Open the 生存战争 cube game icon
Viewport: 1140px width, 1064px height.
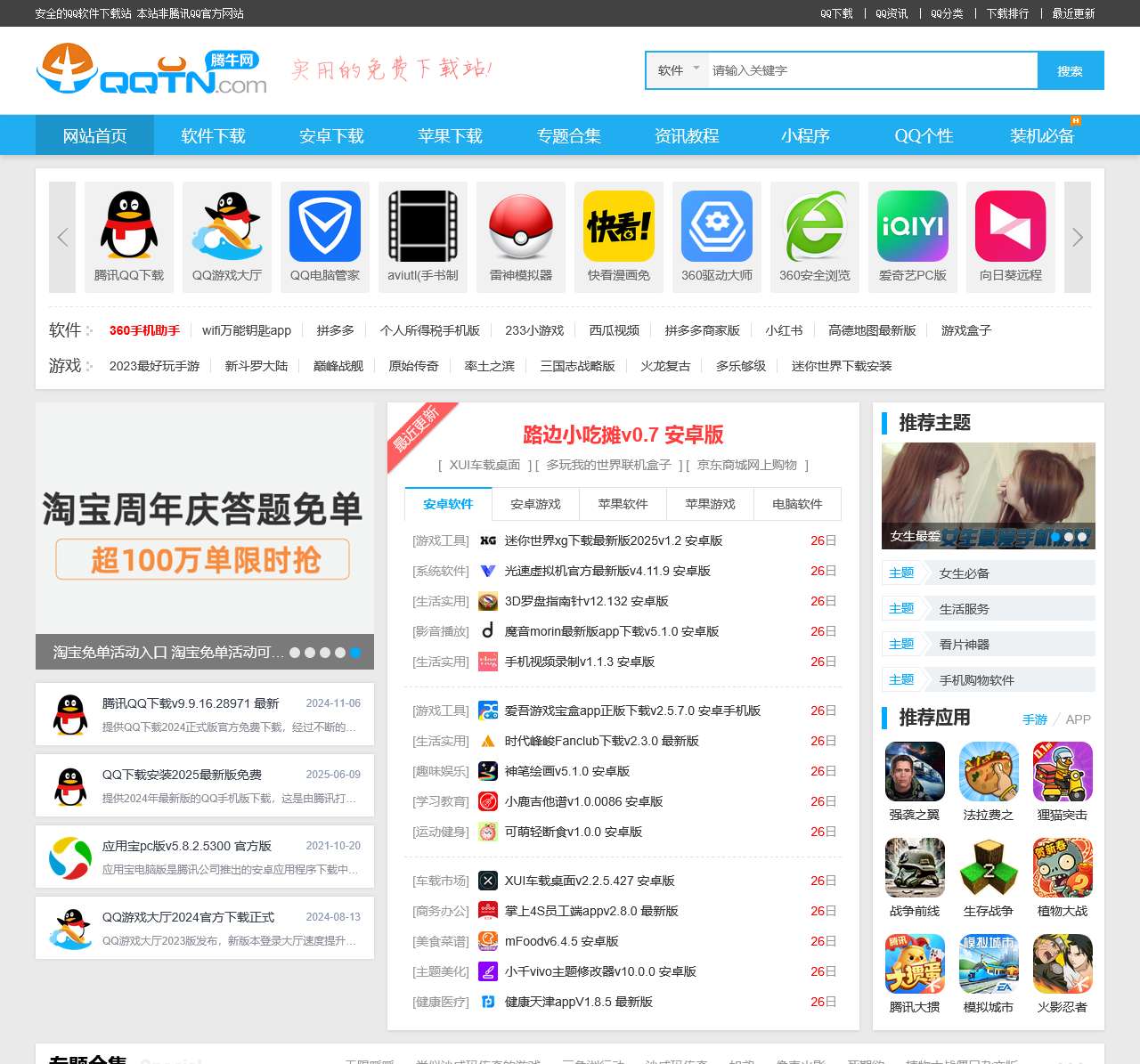tap(989, 868)
